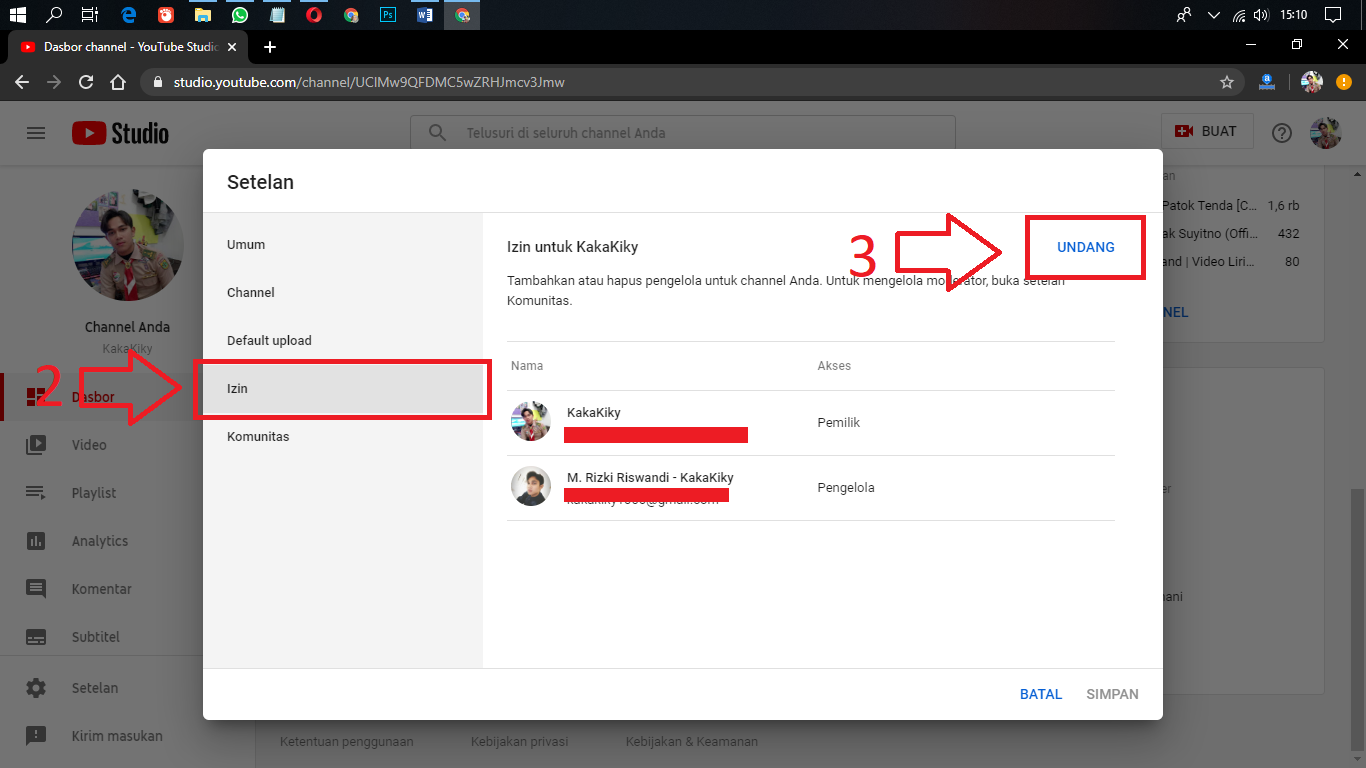Viewport: 1366px width, 768px height.
Task: Select the Dasbor channel - YouTube Studio tab
Action: (126, 46)
